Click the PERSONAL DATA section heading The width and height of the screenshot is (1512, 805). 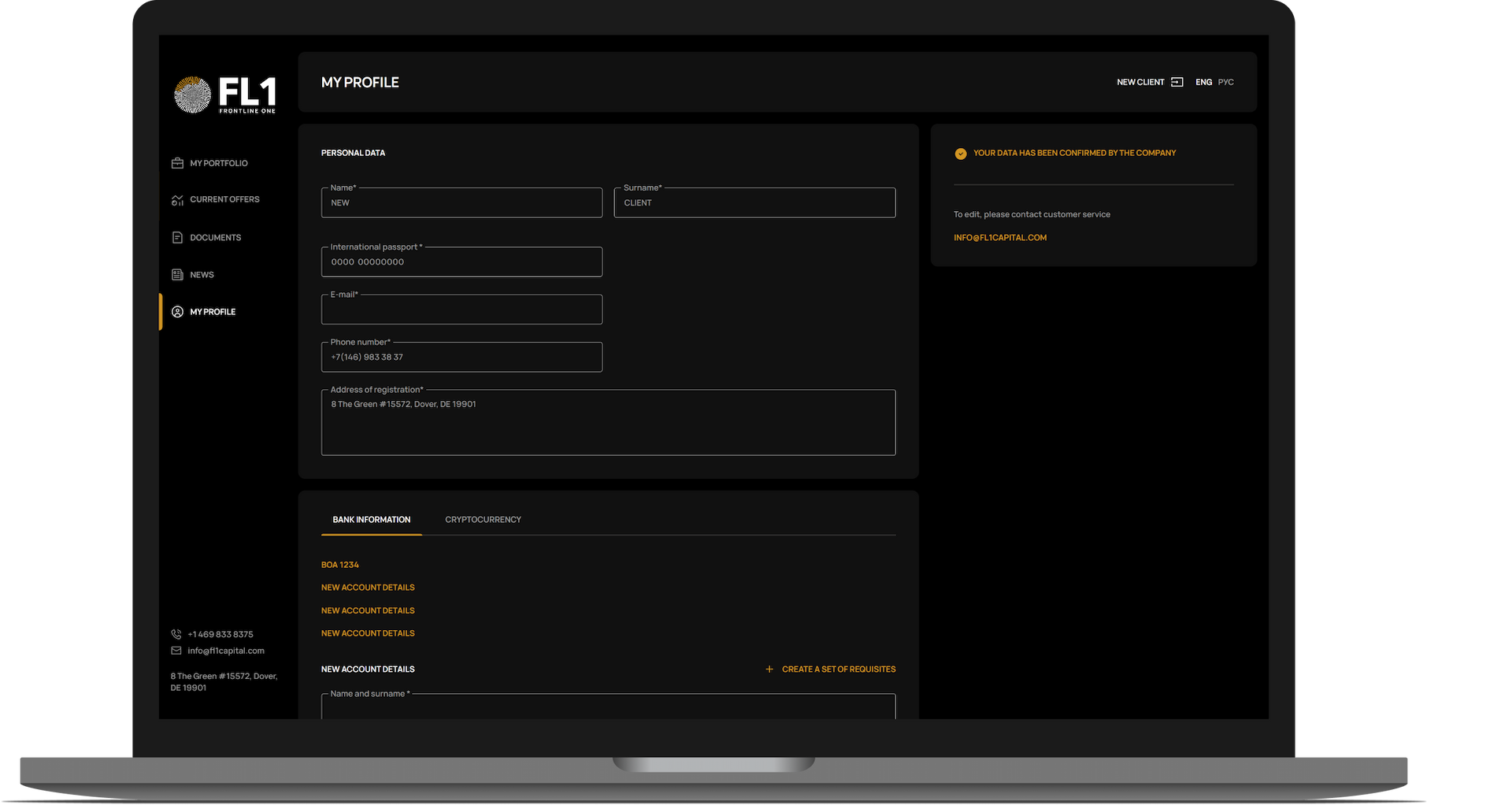(x=353, y=153)
